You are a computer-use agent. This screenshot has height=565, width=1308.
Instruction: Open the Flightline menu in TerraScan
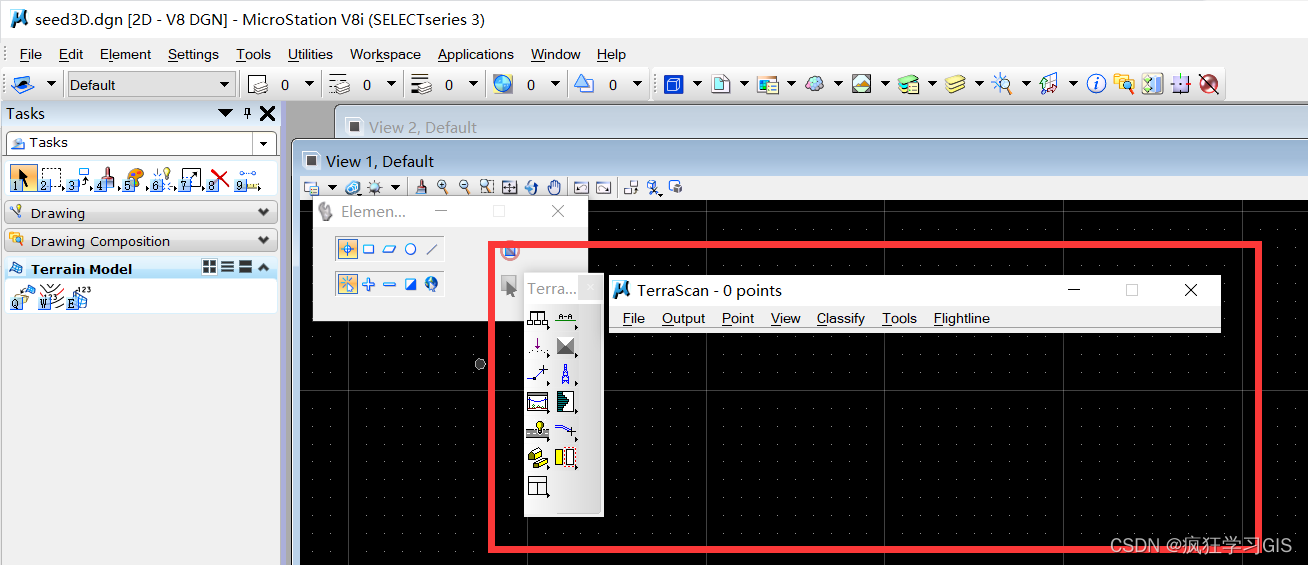point(962,318)
